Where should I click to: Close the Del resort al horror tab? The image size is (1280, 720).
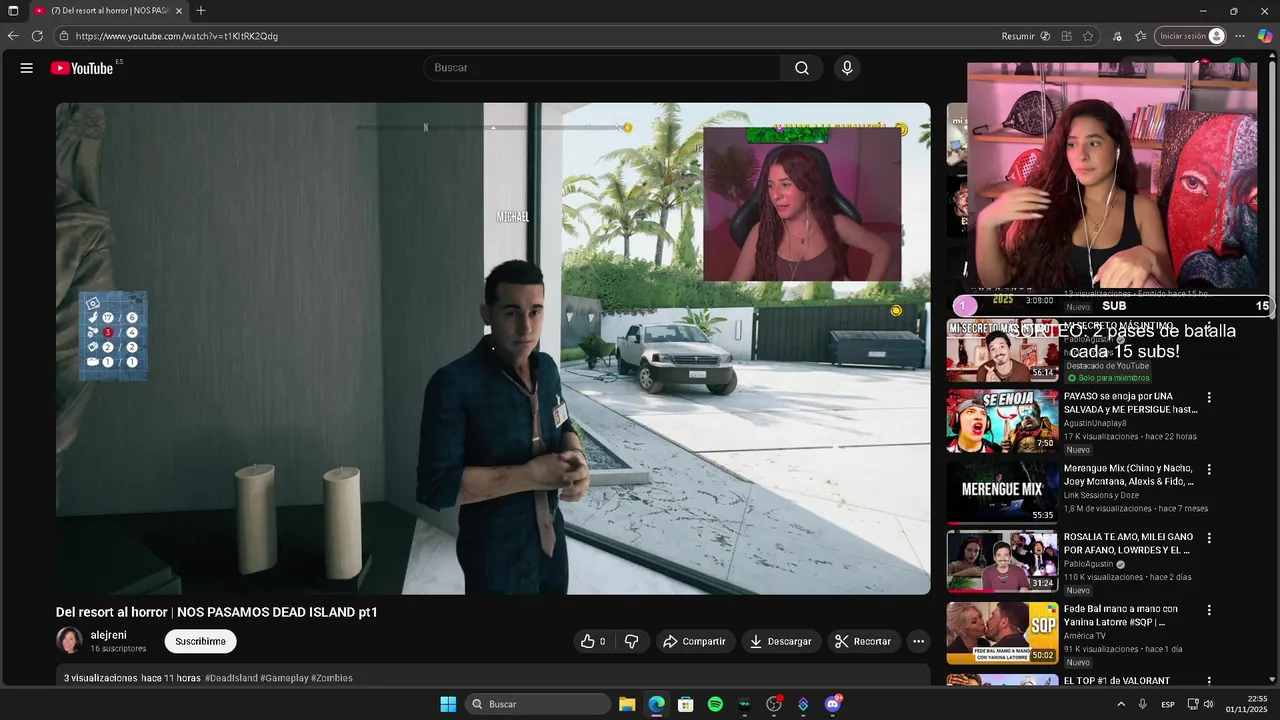tap(179, 11)
